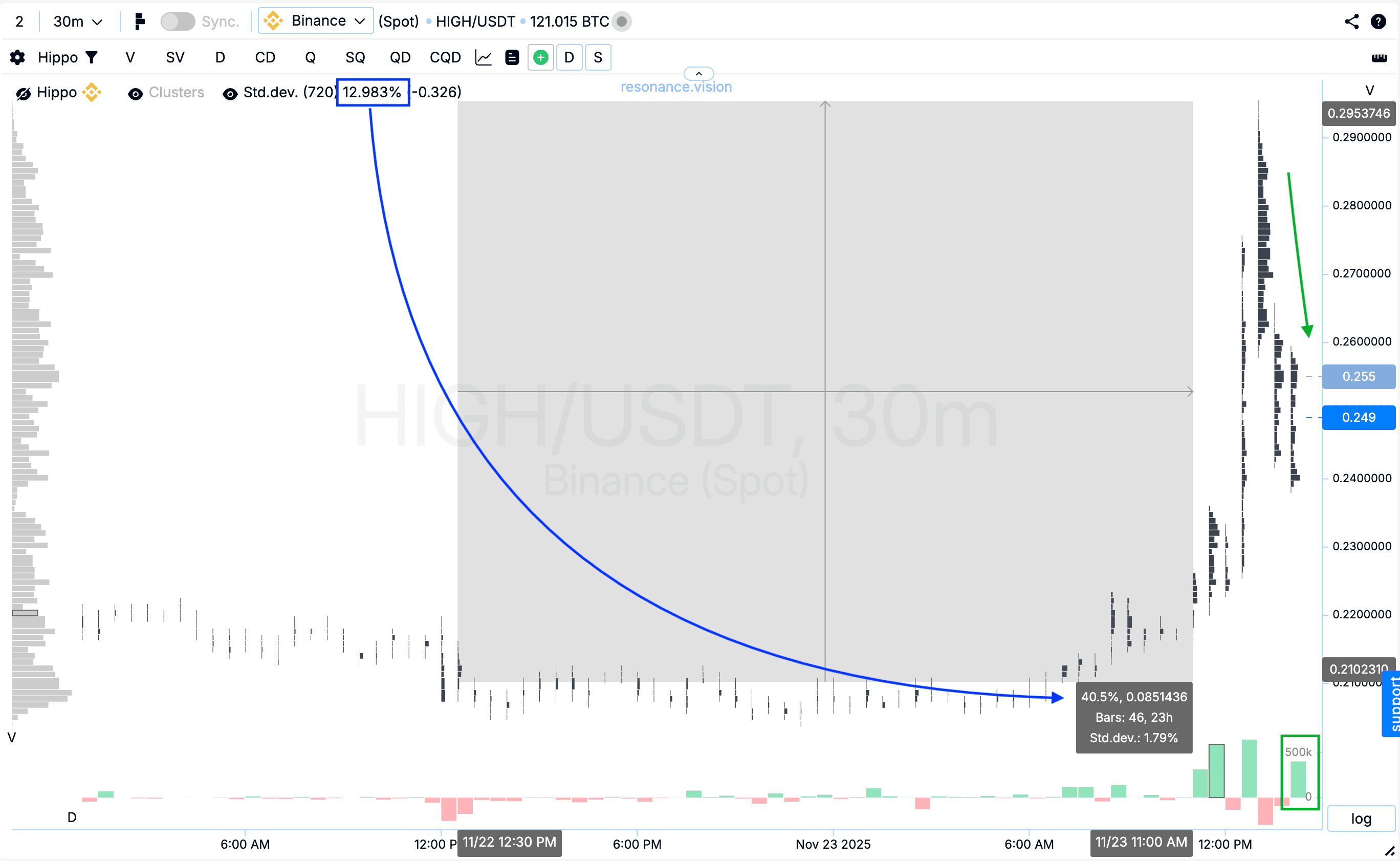Viewport: 1400px width, 861px height.
Task: Click the candle chart type icon
Action: pyautogui.click(x=139, y=21)
